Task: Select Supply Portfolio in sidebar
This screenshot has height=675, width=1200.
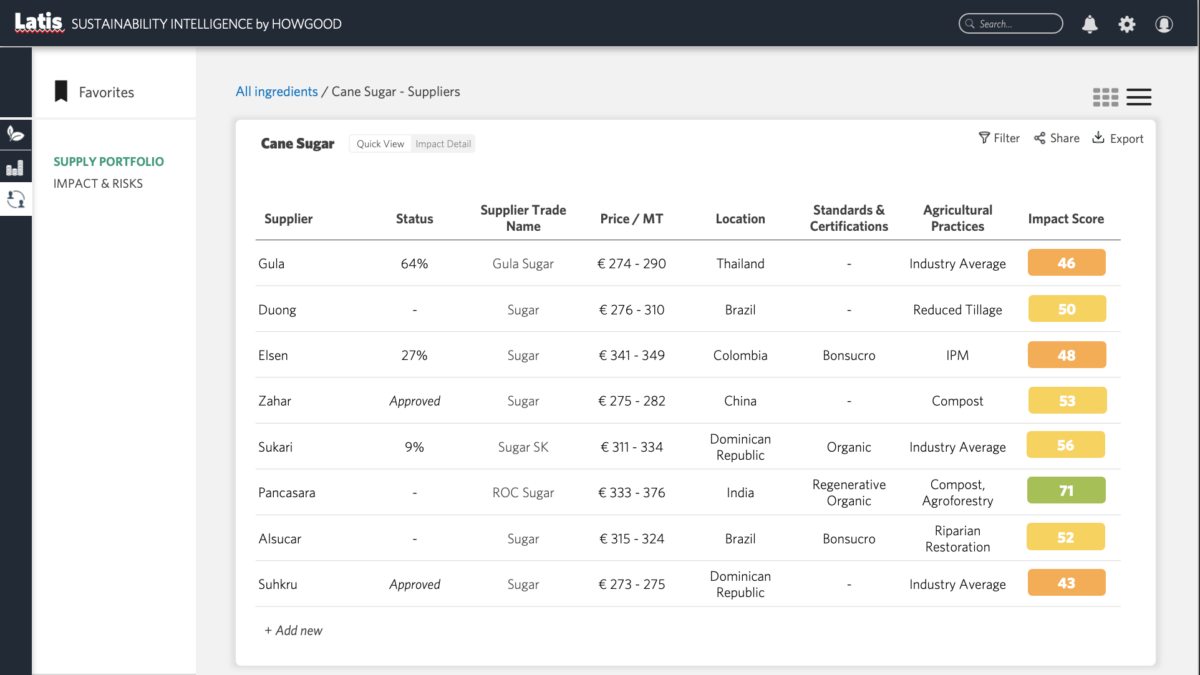Action: [108, 162]
